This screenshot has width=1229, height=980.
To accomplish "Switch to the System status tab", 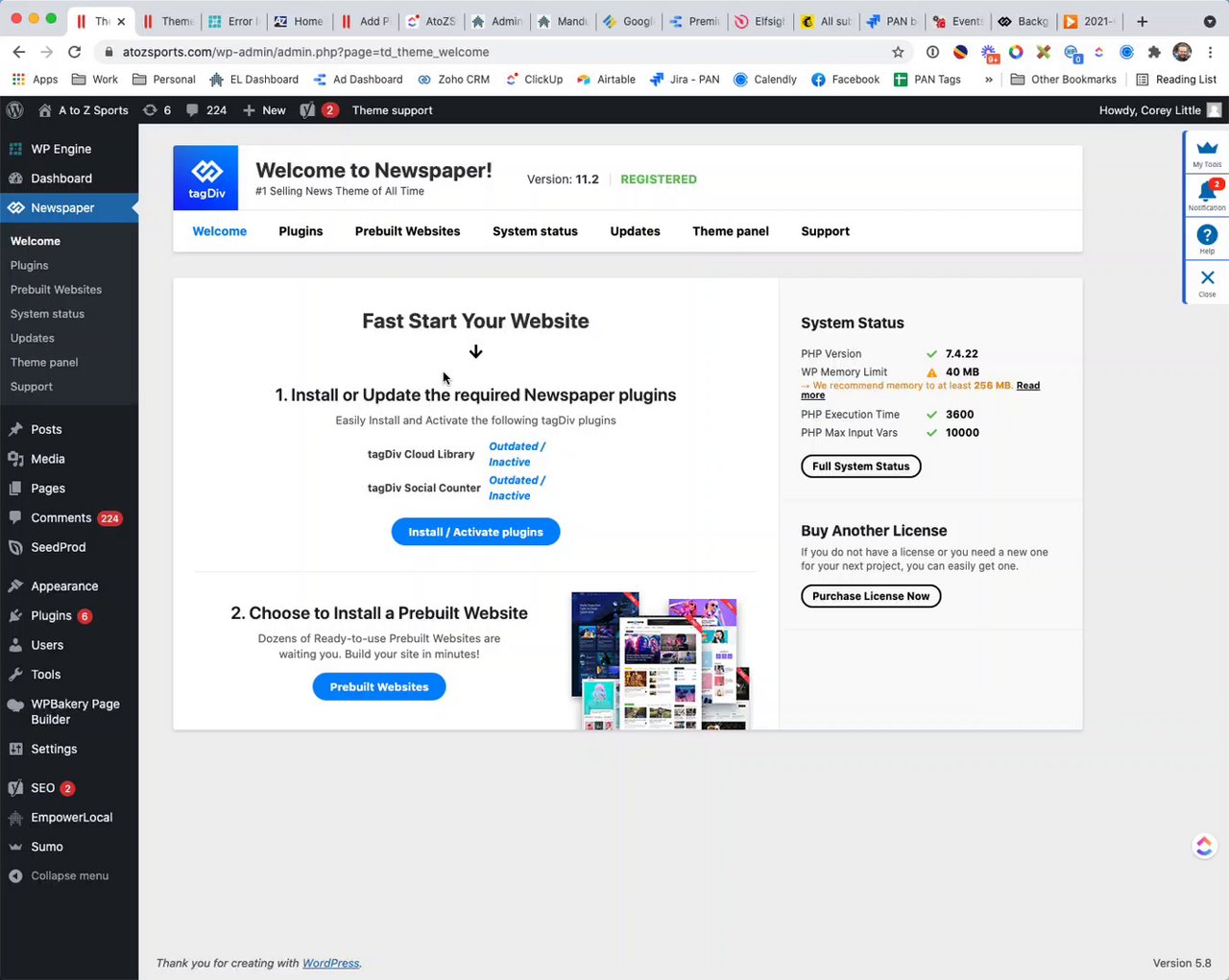I will coord(535,231).
